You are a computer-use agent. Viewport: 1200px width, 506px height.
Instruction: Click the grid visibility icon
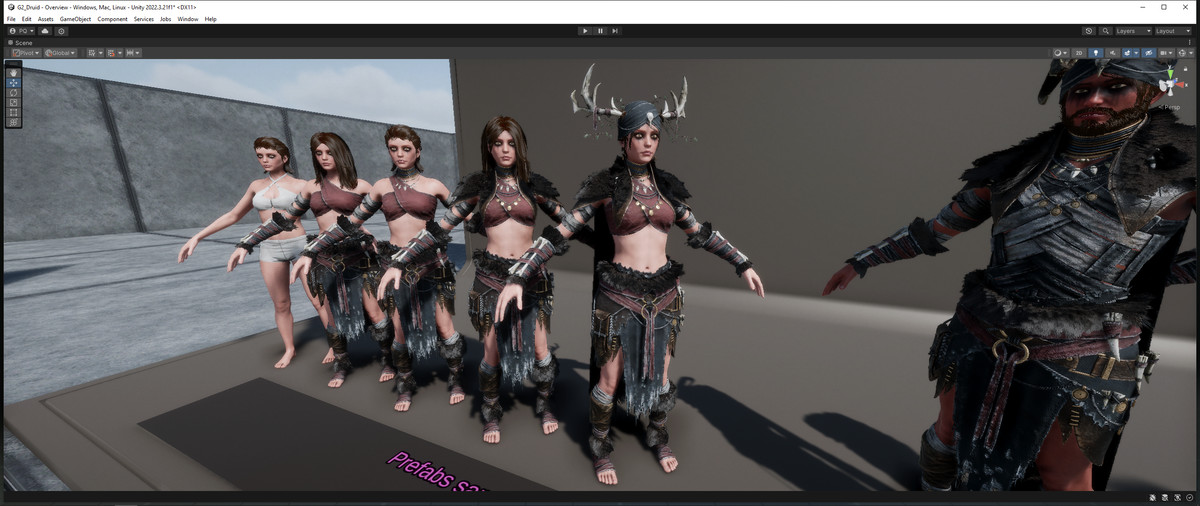click(91, 53)
